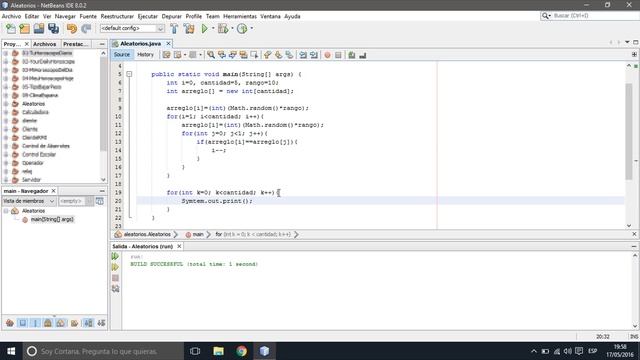Select the Aleatorios.java editor tab
640x360 pixels.
(x=140, y=43)
